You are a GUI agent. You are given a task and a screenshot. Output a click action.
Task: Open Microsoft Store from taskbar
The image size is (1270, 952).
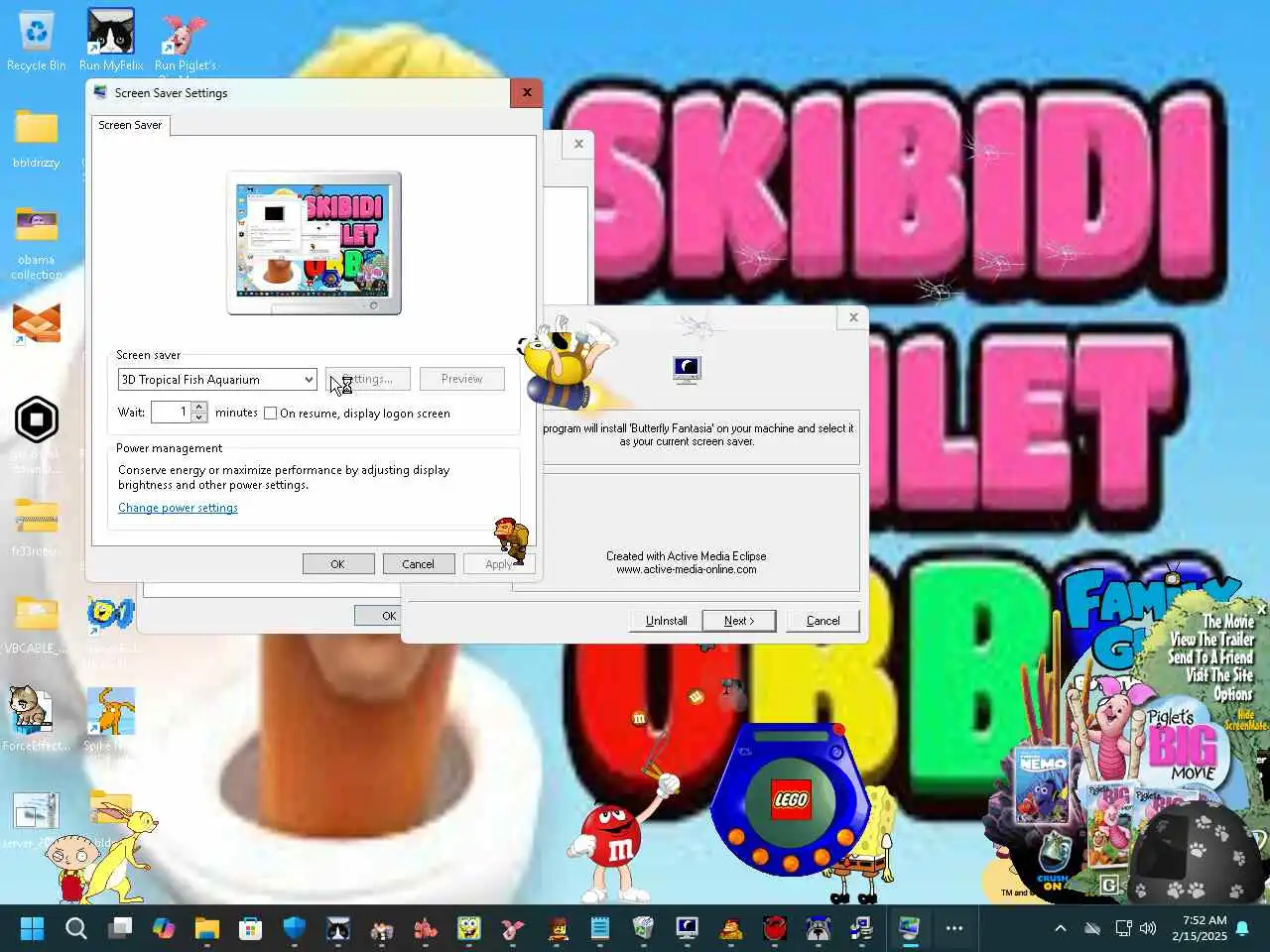coord(251,928)
